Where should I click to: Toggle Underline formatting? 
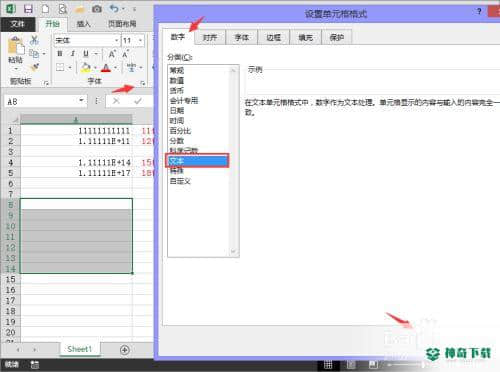(x=86, y=54)
